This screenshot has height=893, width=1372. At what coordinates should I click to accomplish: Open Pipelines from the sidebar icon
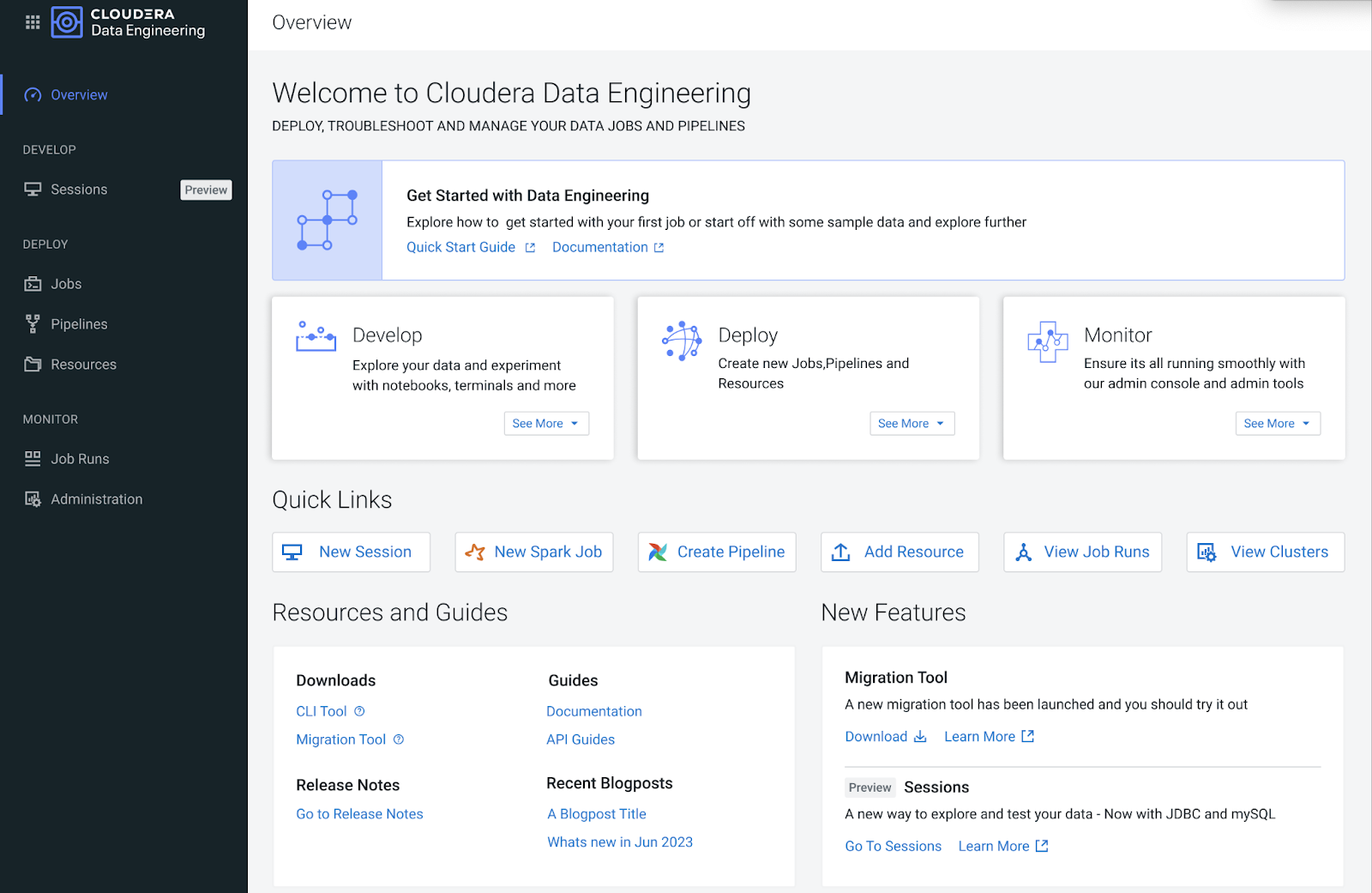tap(32, 323)
